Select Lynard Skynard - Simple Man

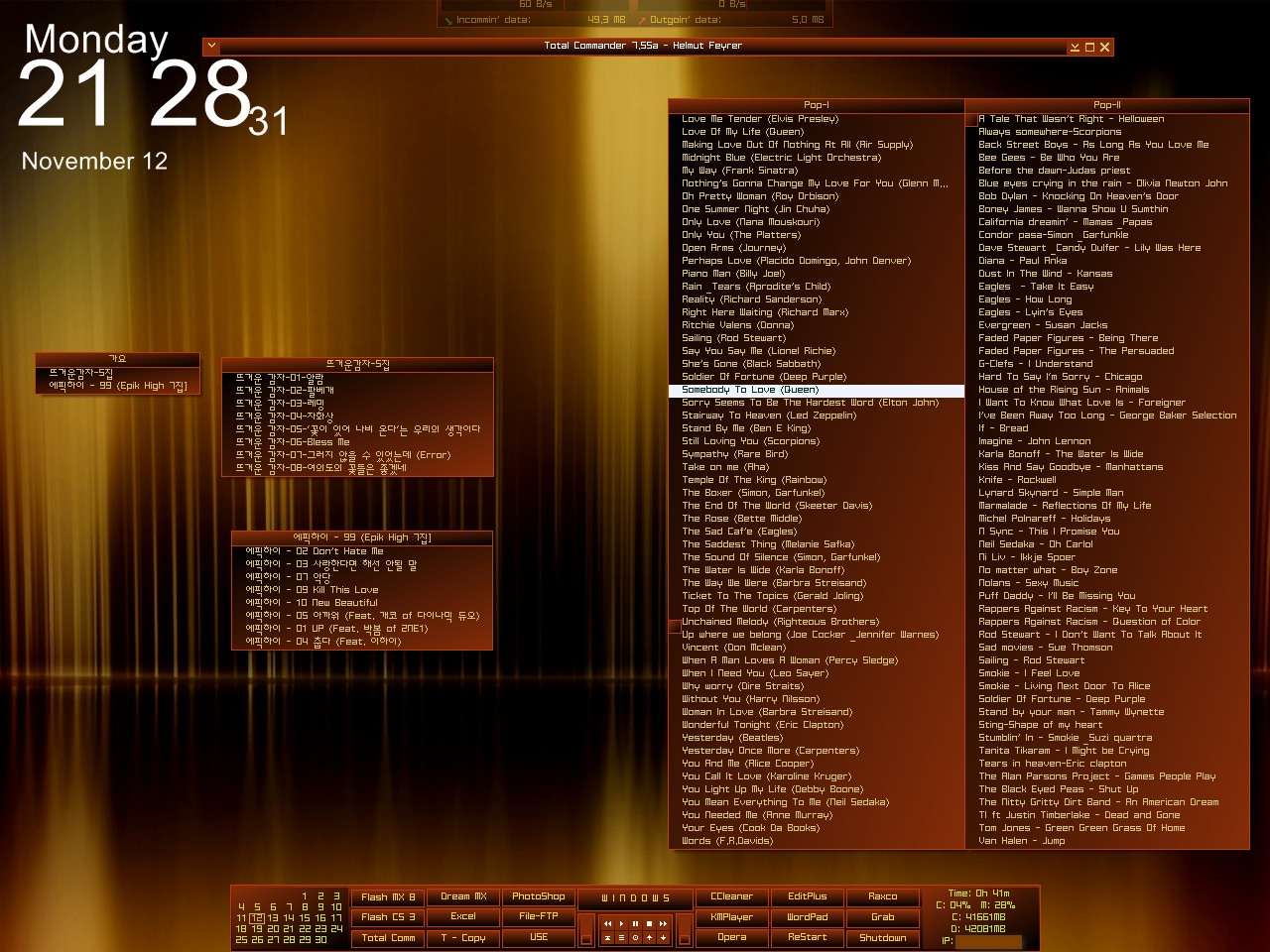pyautogui.click(x=1107, y=493)
